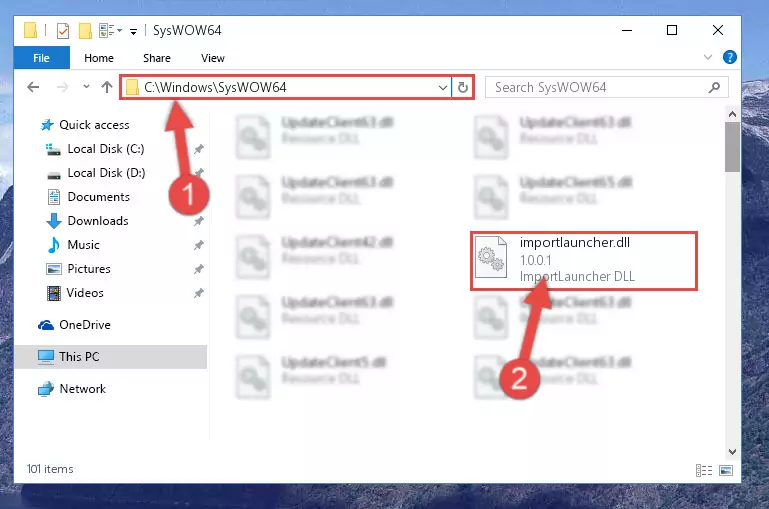
Task: Select OneDrive in navigation pane
Action: click(85, 325)
